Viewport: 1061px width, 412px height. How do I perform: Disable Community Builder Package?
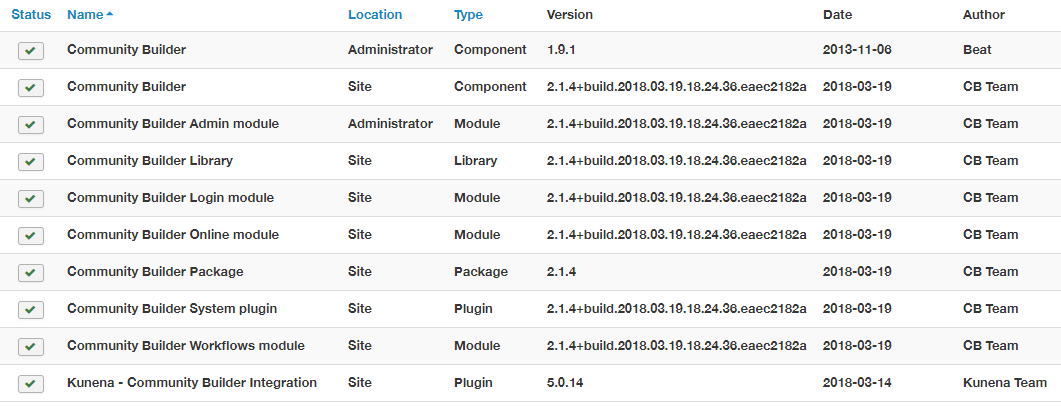tap(30, 273)
